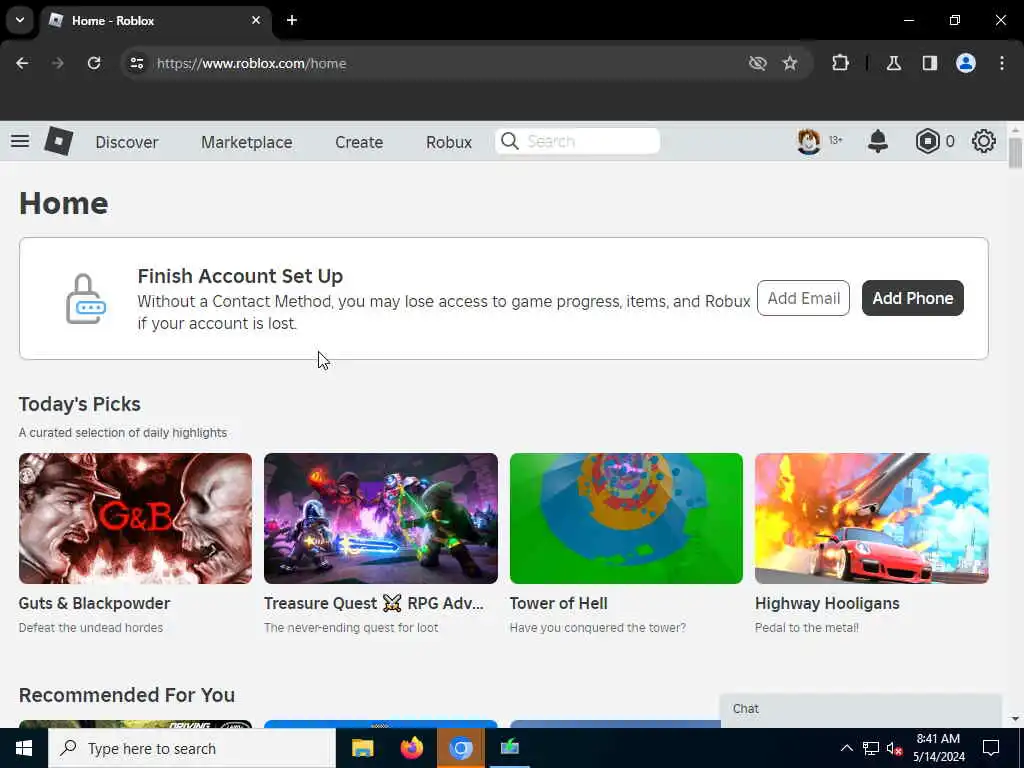
Task: Click the tracking protection eye icon
Action: coord(758,63)
